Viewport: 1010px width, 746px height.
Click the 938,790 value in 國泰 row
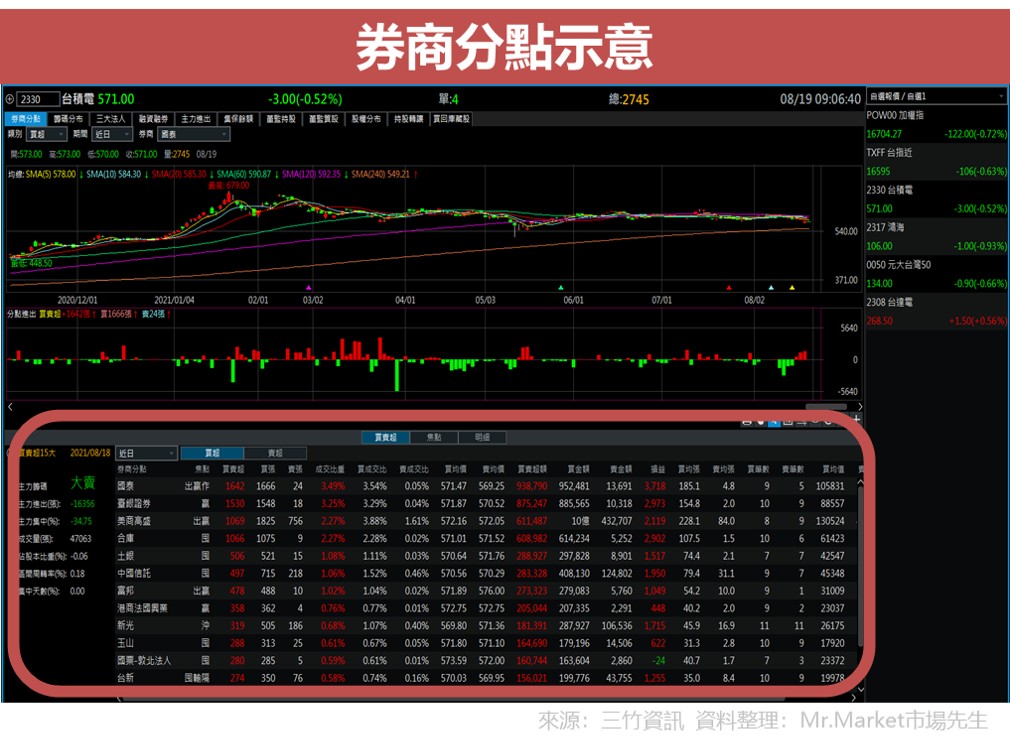tap(531, 486)
